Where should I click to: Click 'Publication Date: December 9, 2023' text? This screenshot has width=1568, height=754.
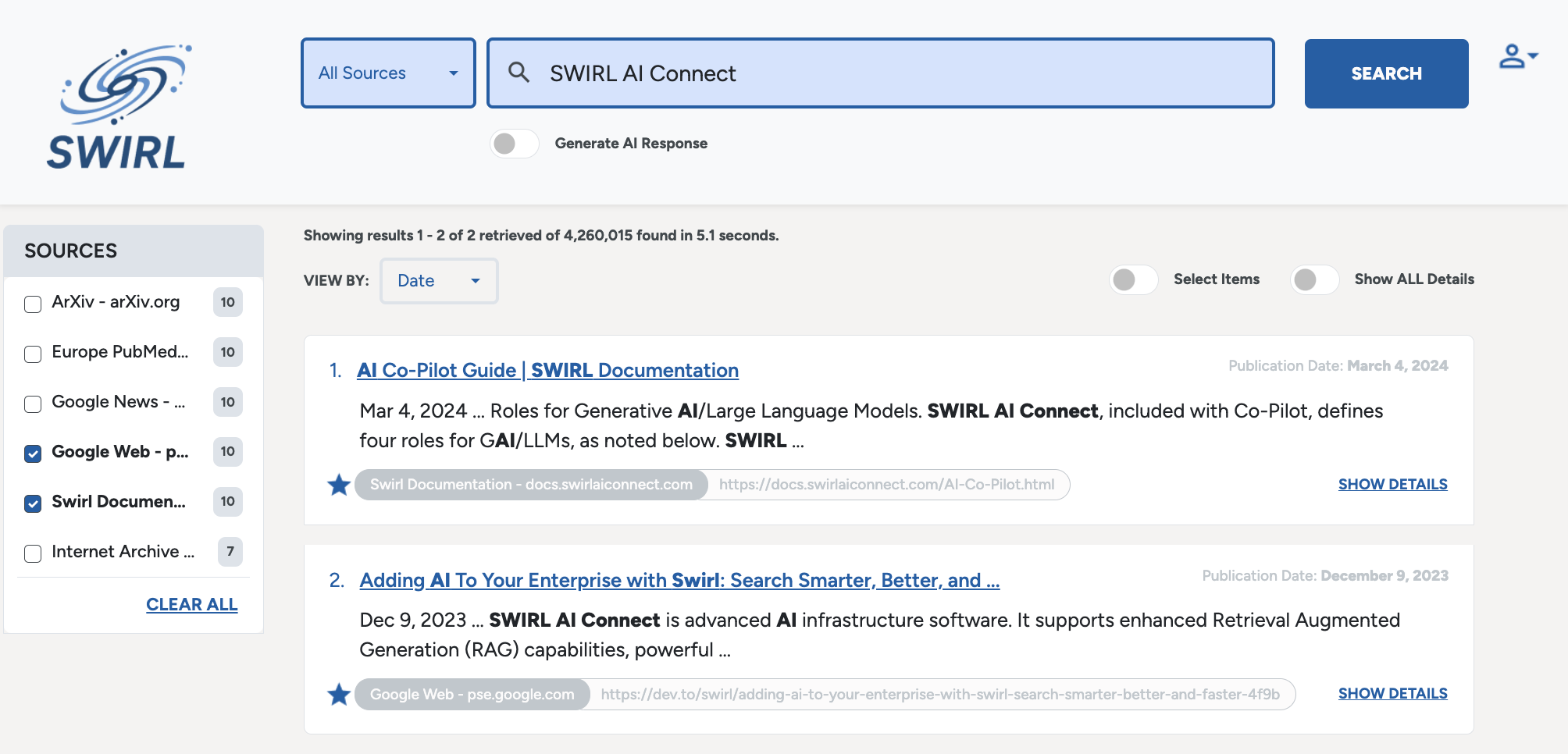[1325, 575]
